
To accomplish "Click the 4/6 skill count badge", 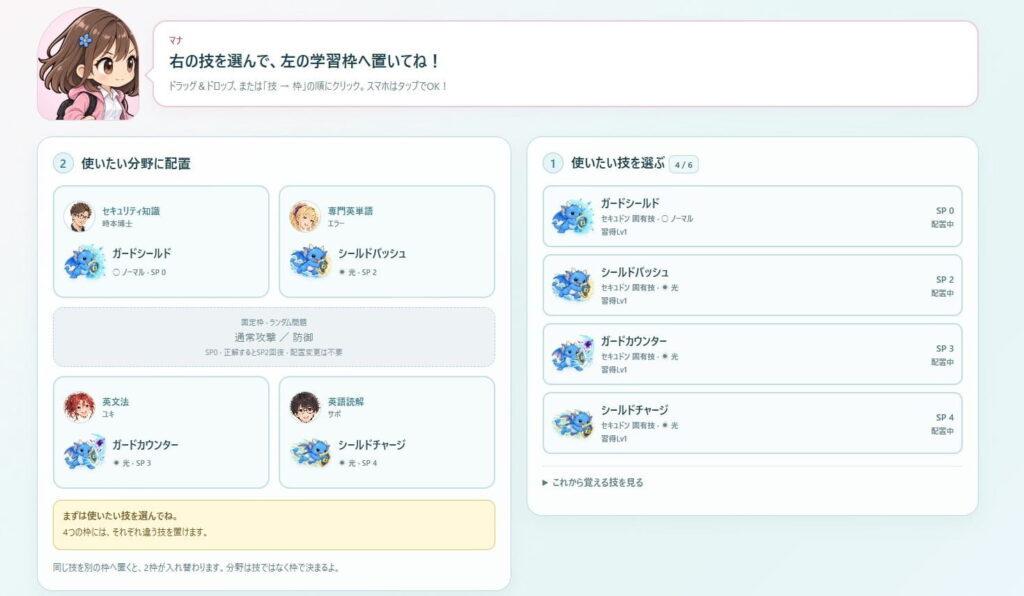I will tap(684, 165).
